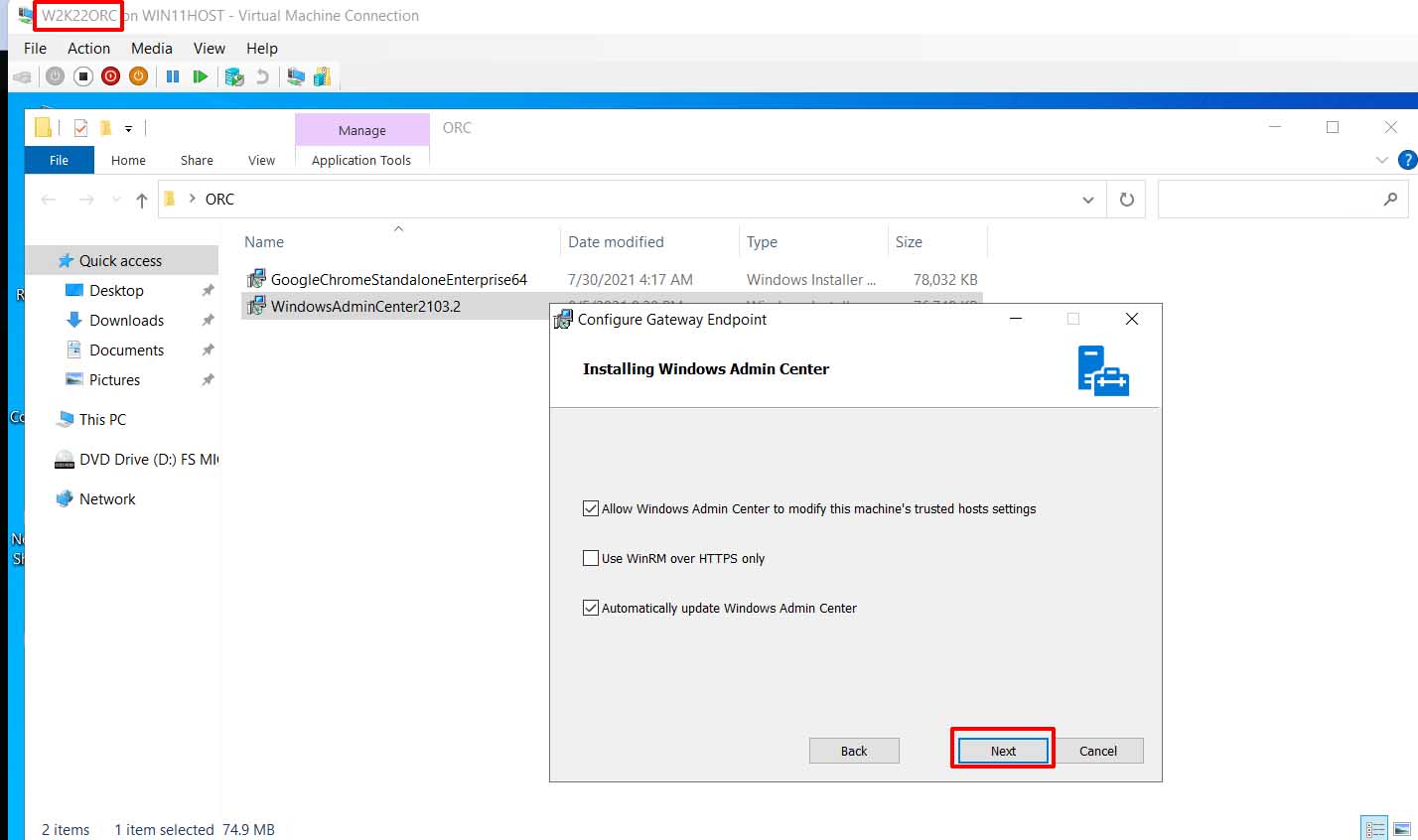
Task: Click the search magnifier icon
Action: click(1390, 200)
